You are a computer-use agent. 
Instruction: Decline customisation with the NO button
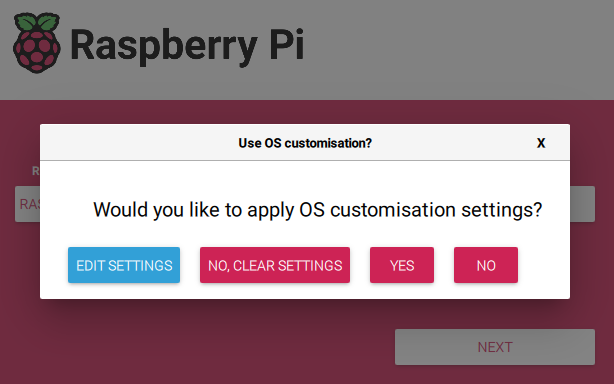tap(486, 265)
